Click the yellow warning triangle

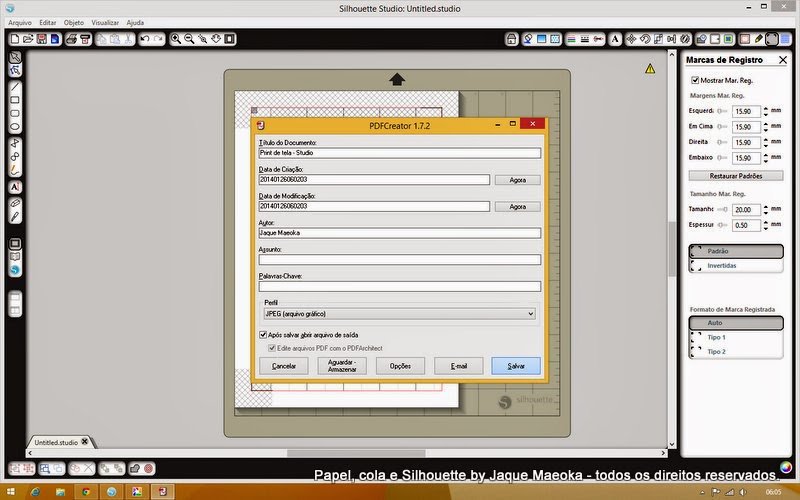pyautogui.click(x=650, y=68)
